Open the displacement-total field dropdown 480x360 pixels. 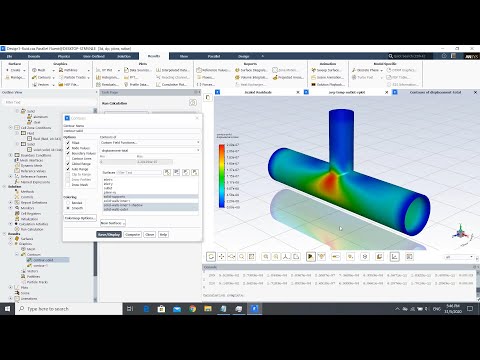pos(150,151)
